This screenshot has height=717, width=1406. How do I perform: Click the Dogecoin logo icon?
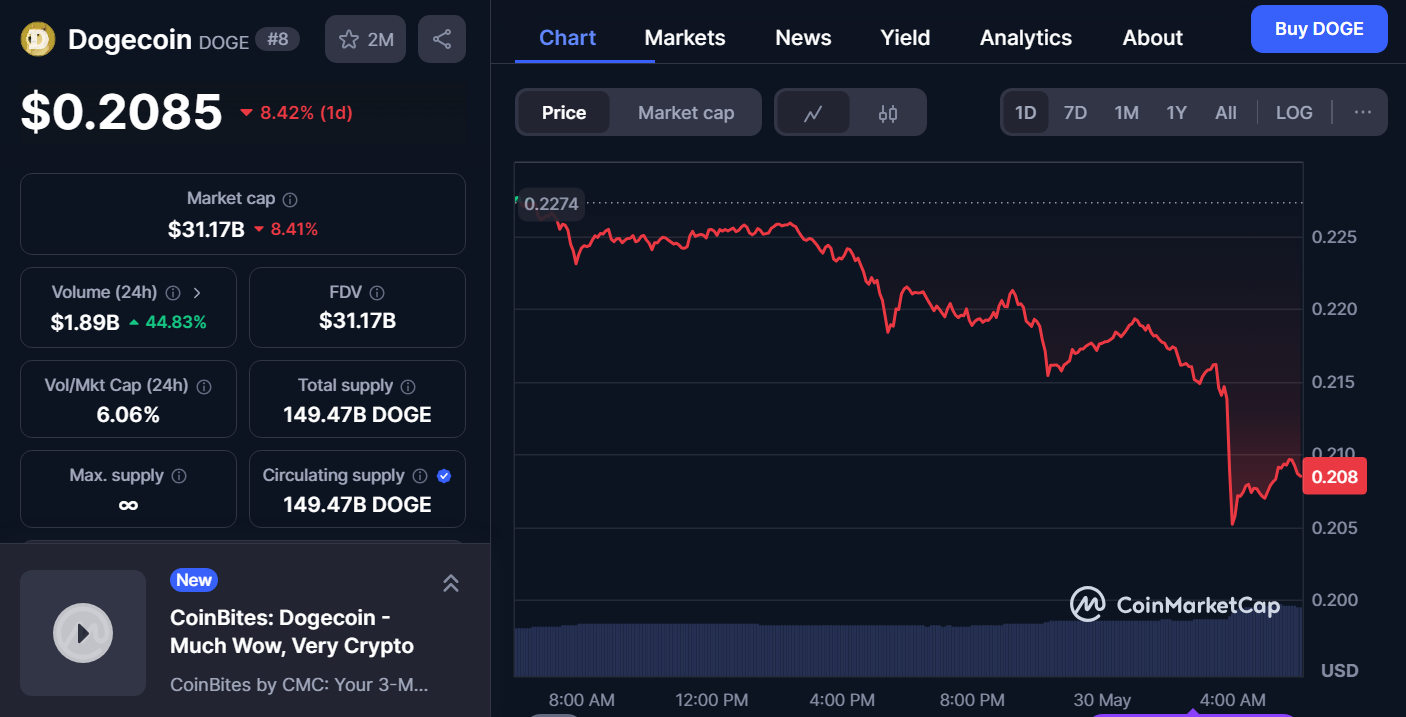[x=38, y=39]
